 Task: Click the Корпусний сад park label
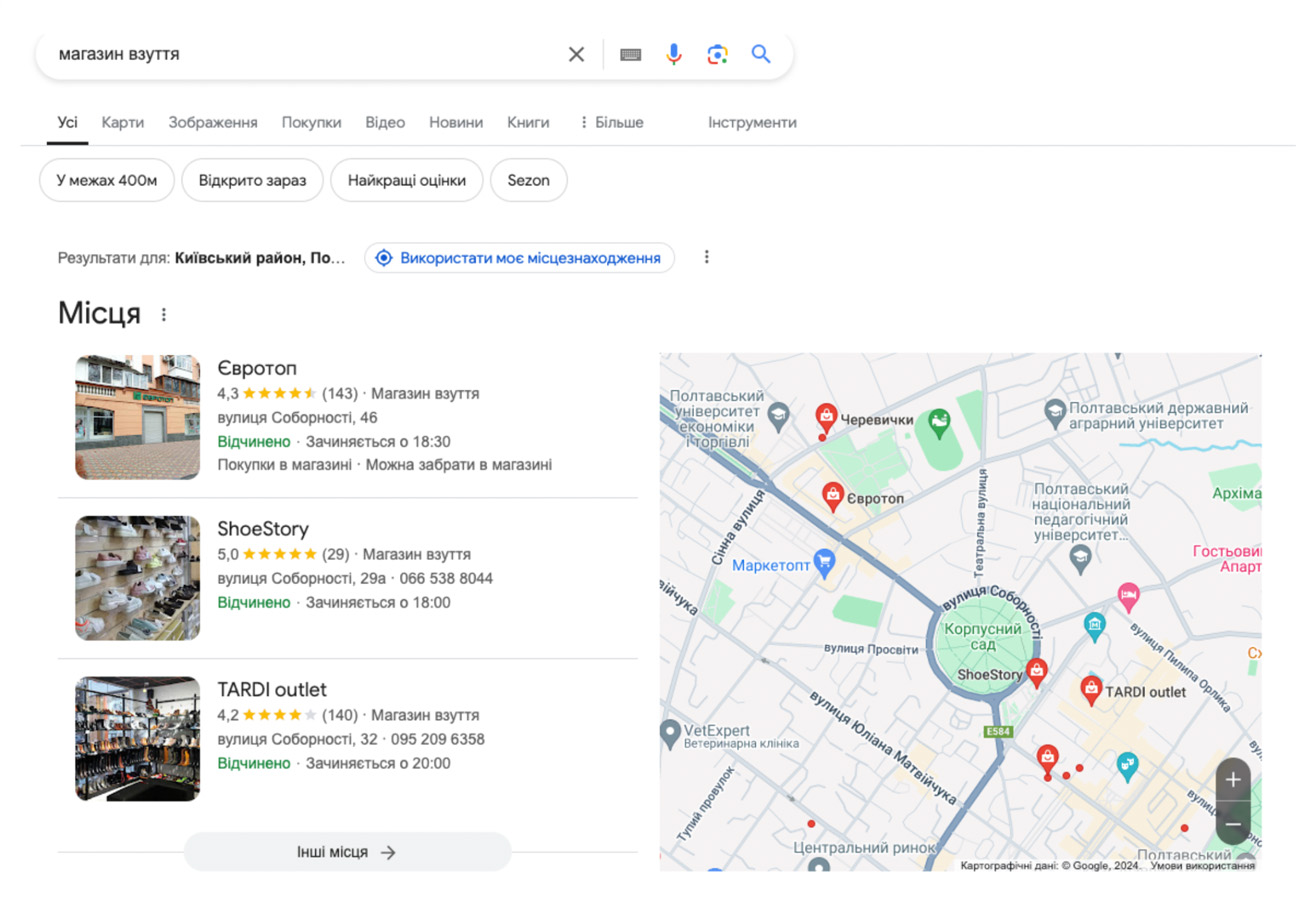point(983,637)
